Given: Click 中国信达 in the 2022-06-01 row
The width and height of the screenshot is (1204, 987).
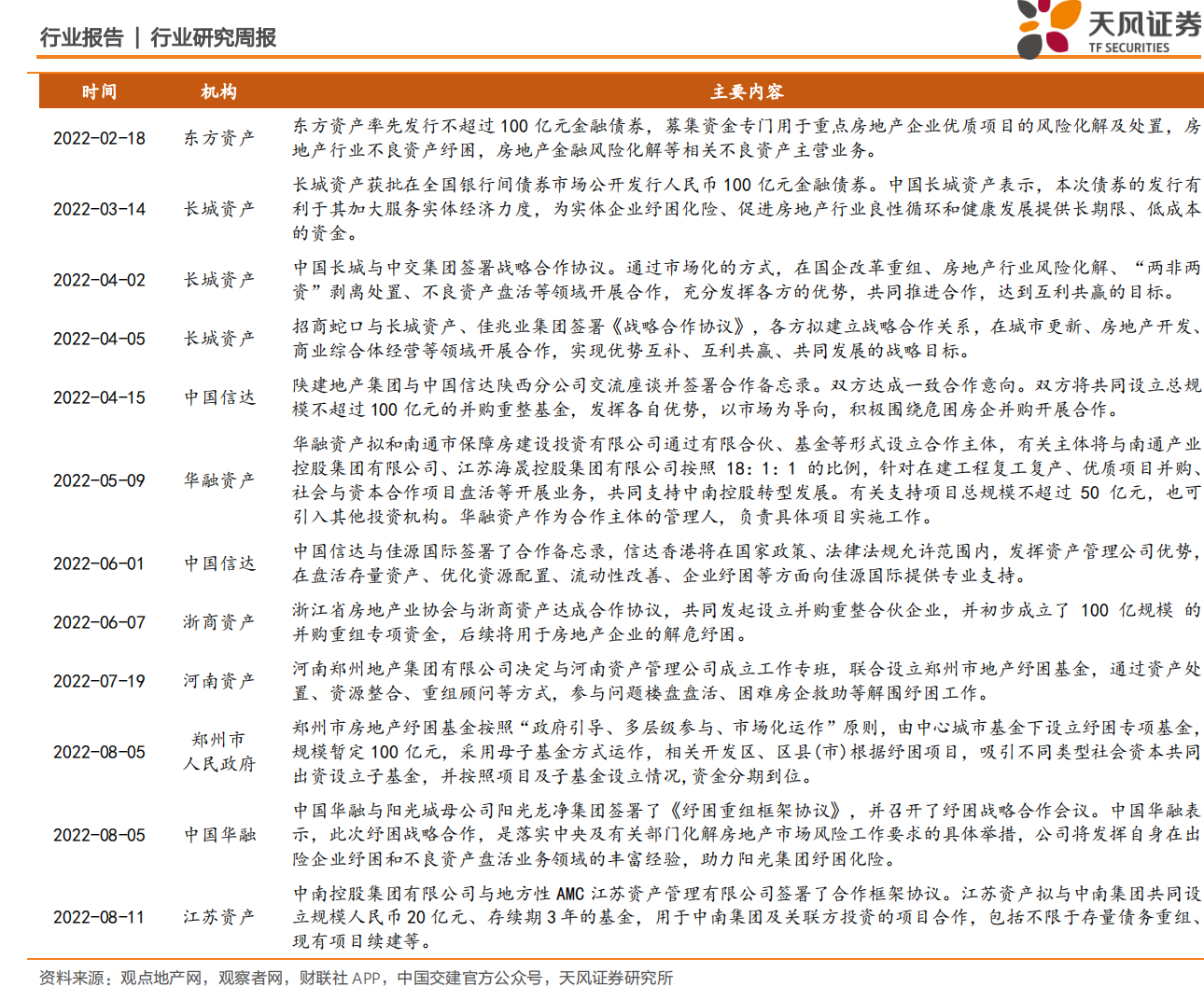Looking at the screenshot, I should click(218, 563).
